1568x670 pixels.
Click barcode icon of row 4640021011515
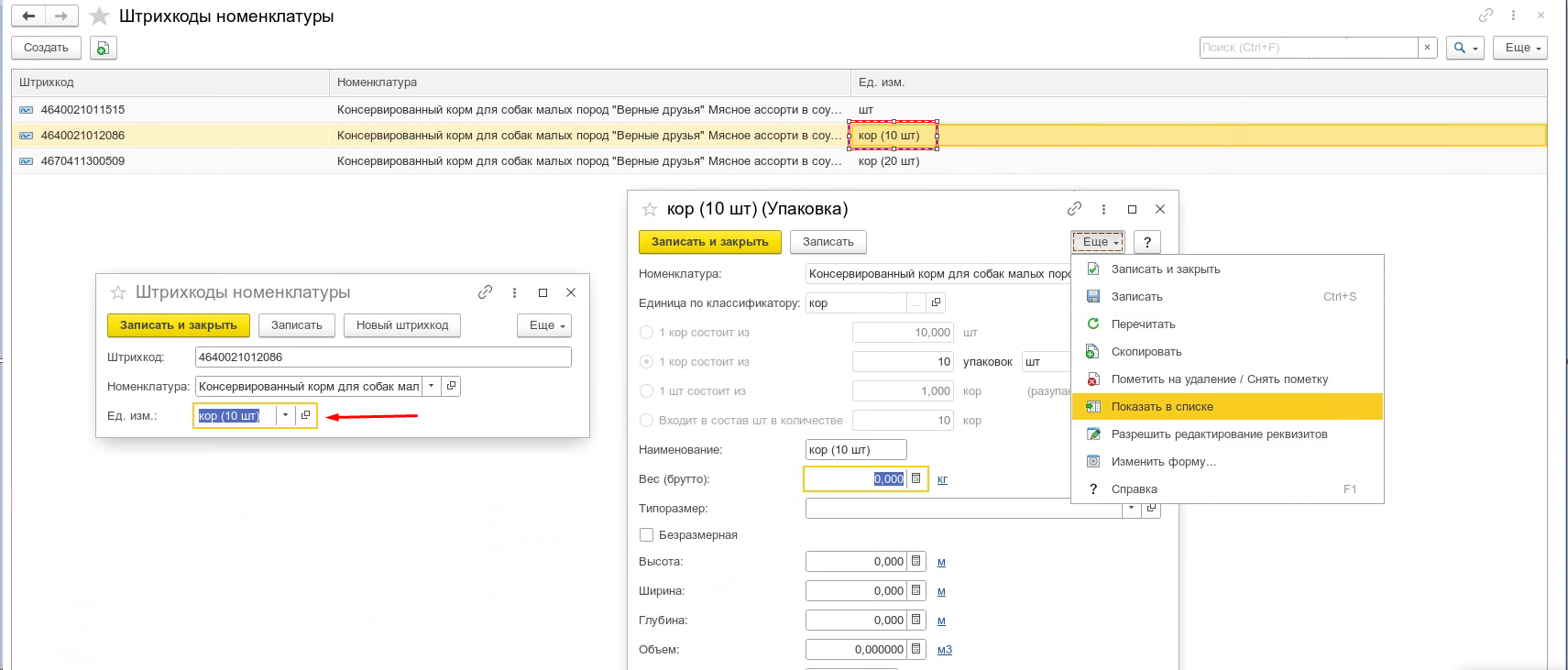[27, 110]
